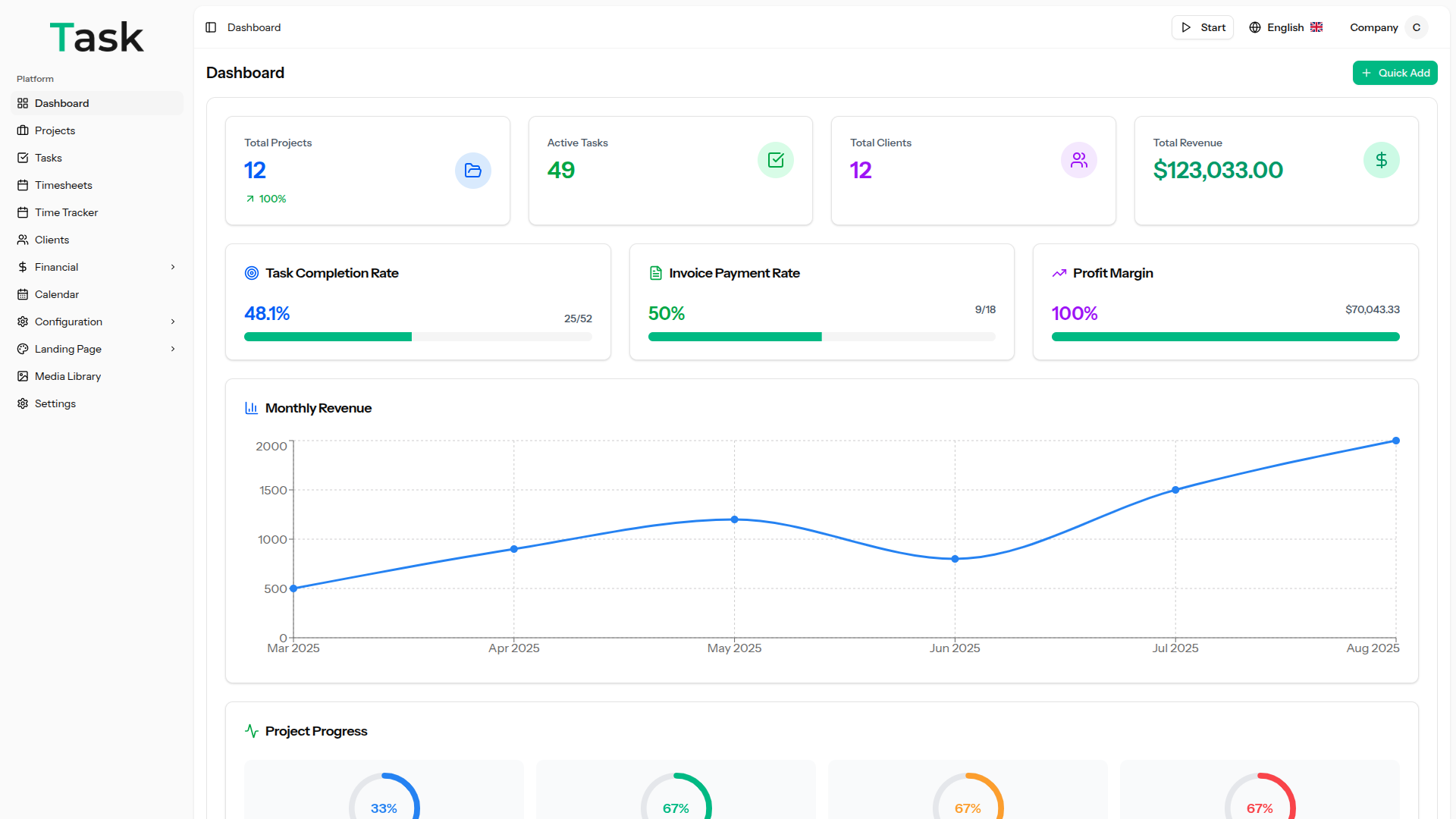Expand the Financial submenu chevron
The width and height of the screenshot is (1456, 819).
(173, 267)
